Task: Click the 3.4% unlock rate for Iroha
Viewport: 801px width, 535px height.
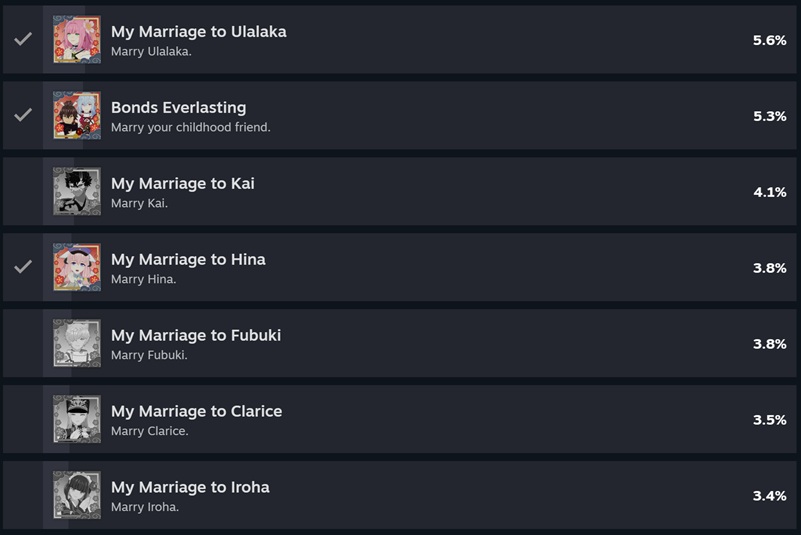Action: coord(769,496)
